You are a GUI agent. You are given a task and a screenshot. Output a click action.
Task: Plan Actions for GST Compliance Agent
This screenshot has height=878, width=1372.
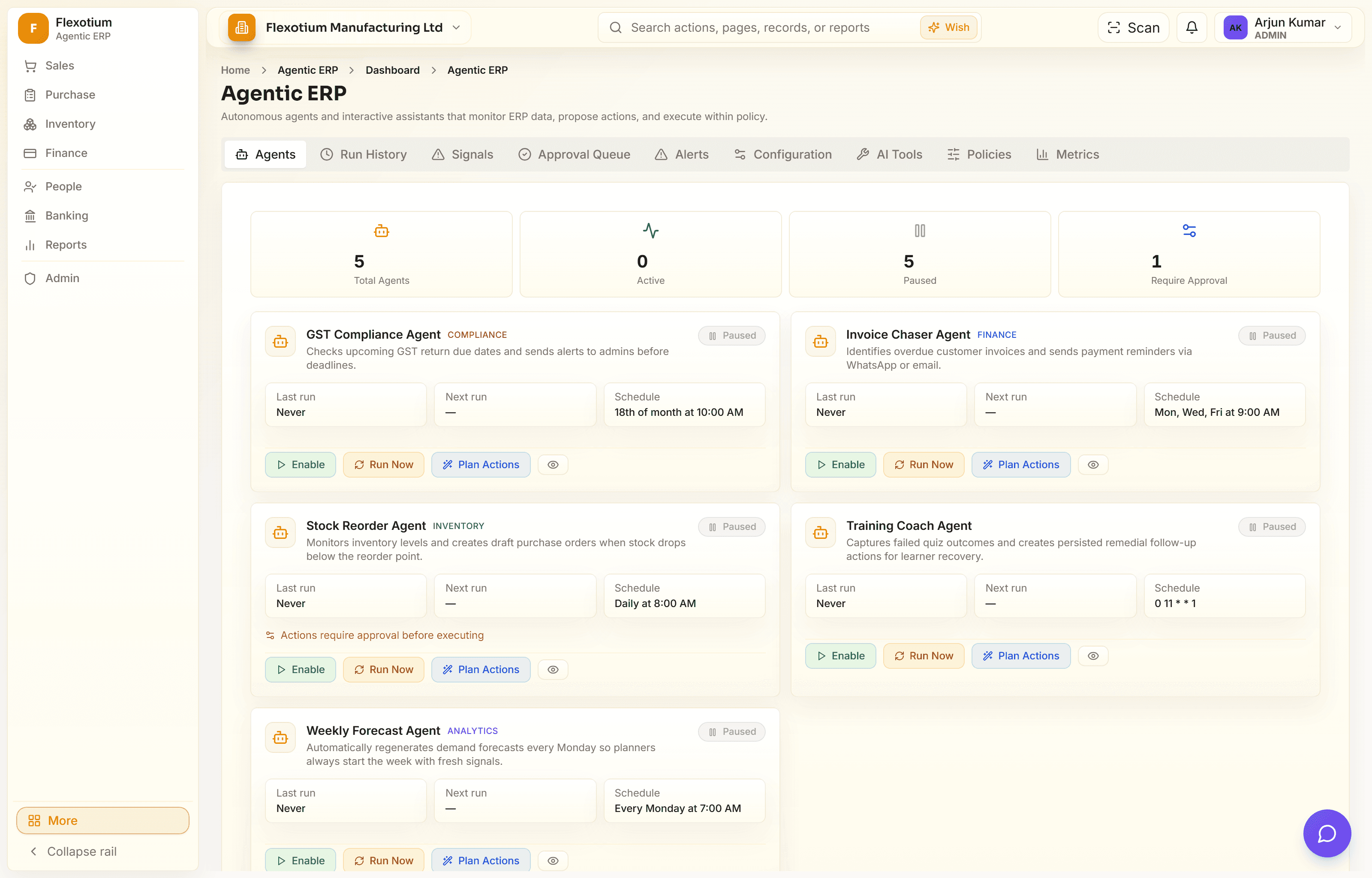coord(481,465)
